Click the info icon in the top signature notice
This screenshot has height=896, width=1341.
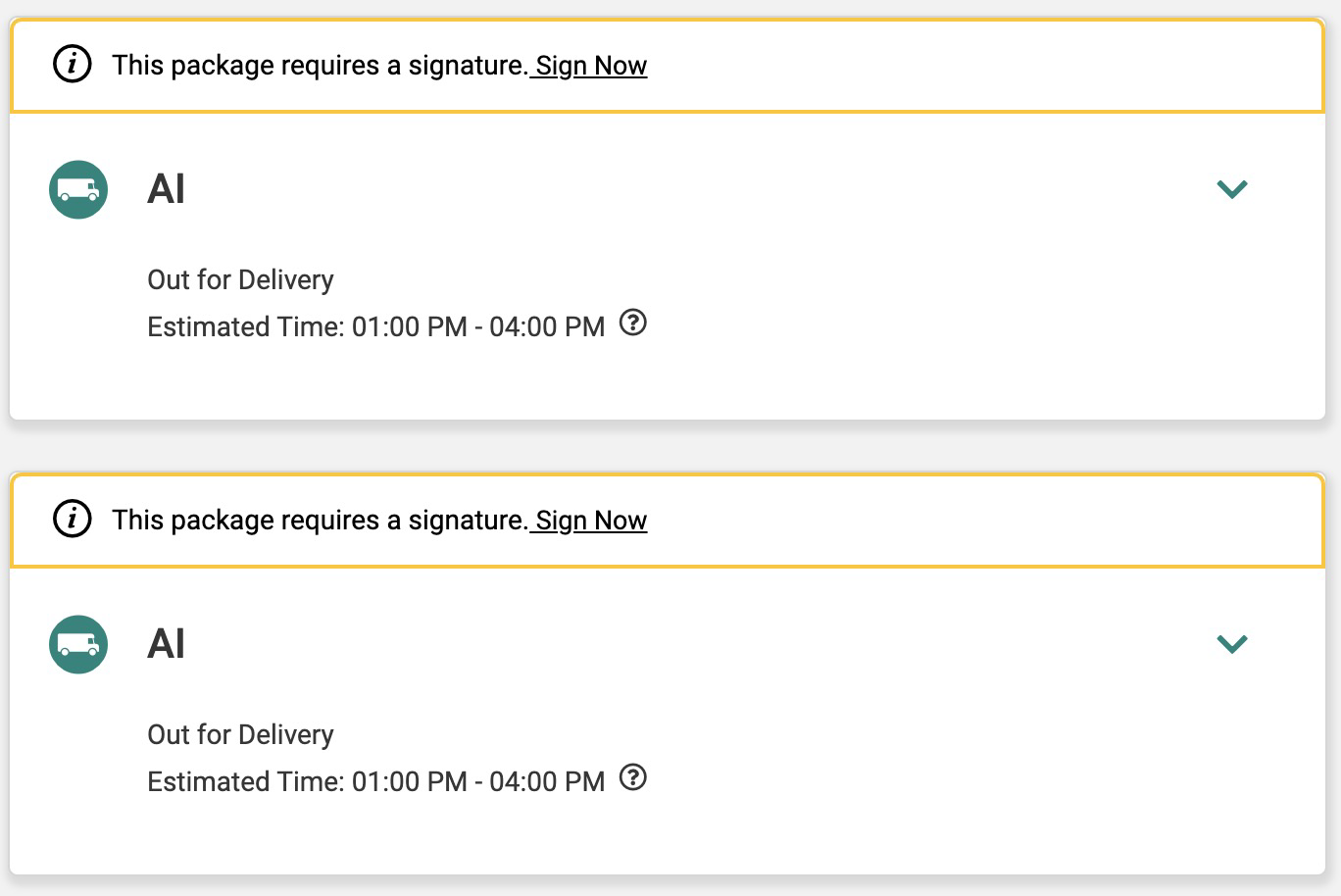[x=72, y=65]
